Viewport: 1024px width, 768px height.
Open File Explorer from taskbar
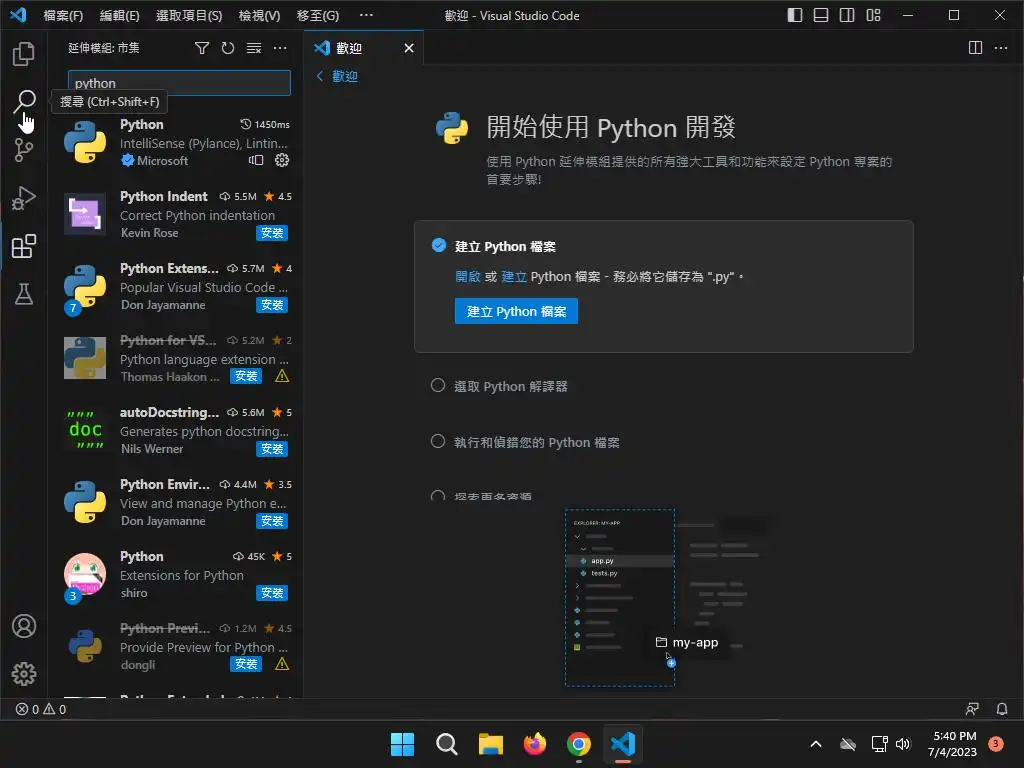point(490,744)
